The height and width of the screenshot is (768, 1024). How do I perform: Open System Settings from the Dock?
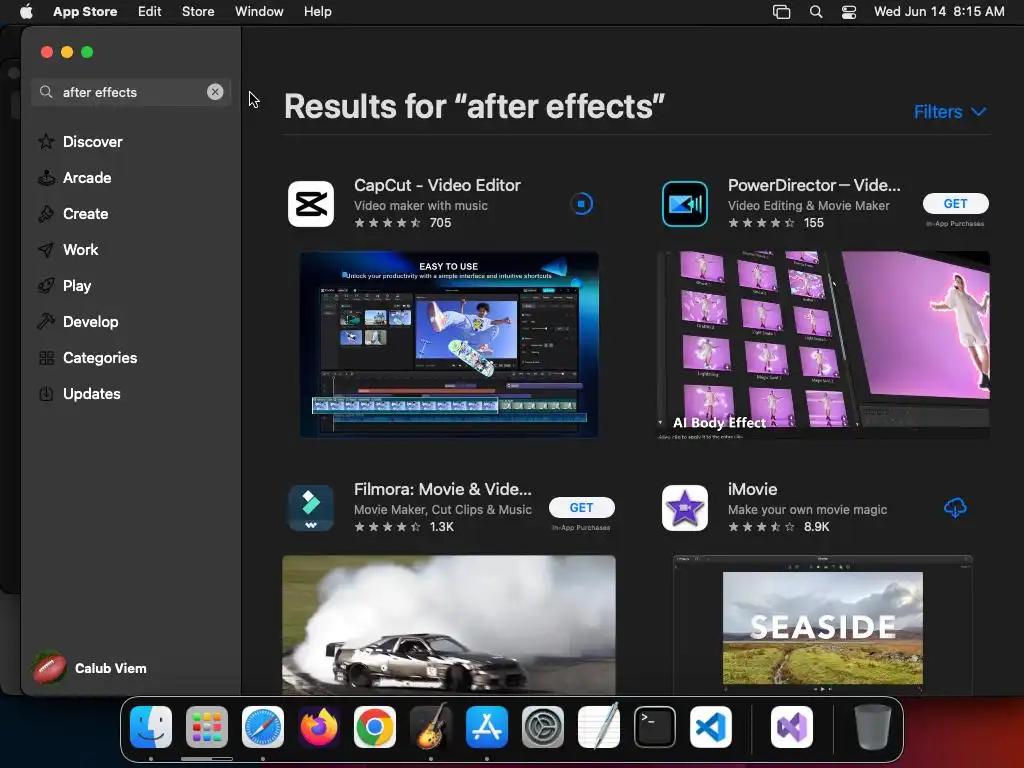tap(543, 727)
